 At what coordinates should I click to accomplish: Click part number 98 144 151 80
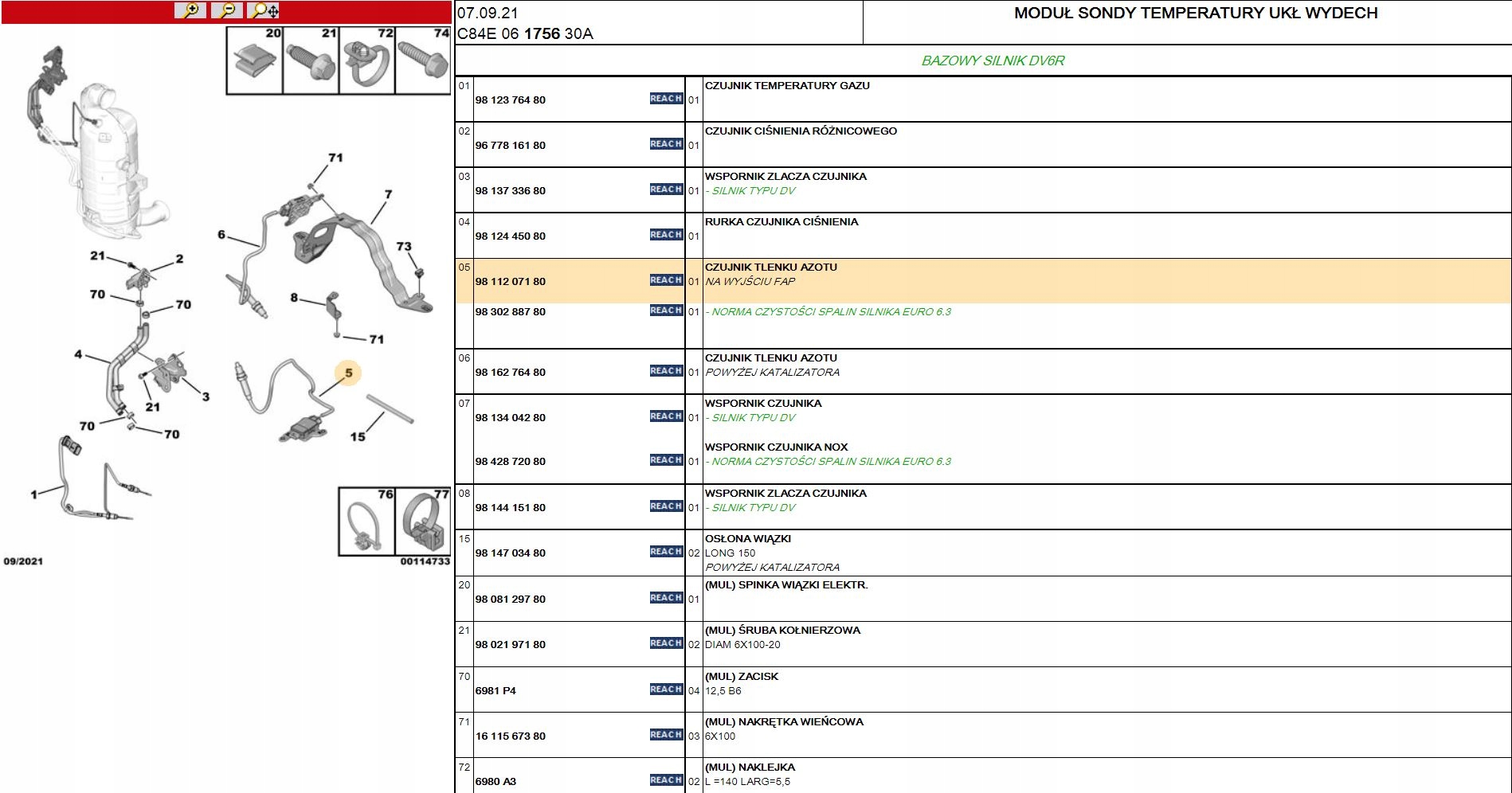(511, 508)
